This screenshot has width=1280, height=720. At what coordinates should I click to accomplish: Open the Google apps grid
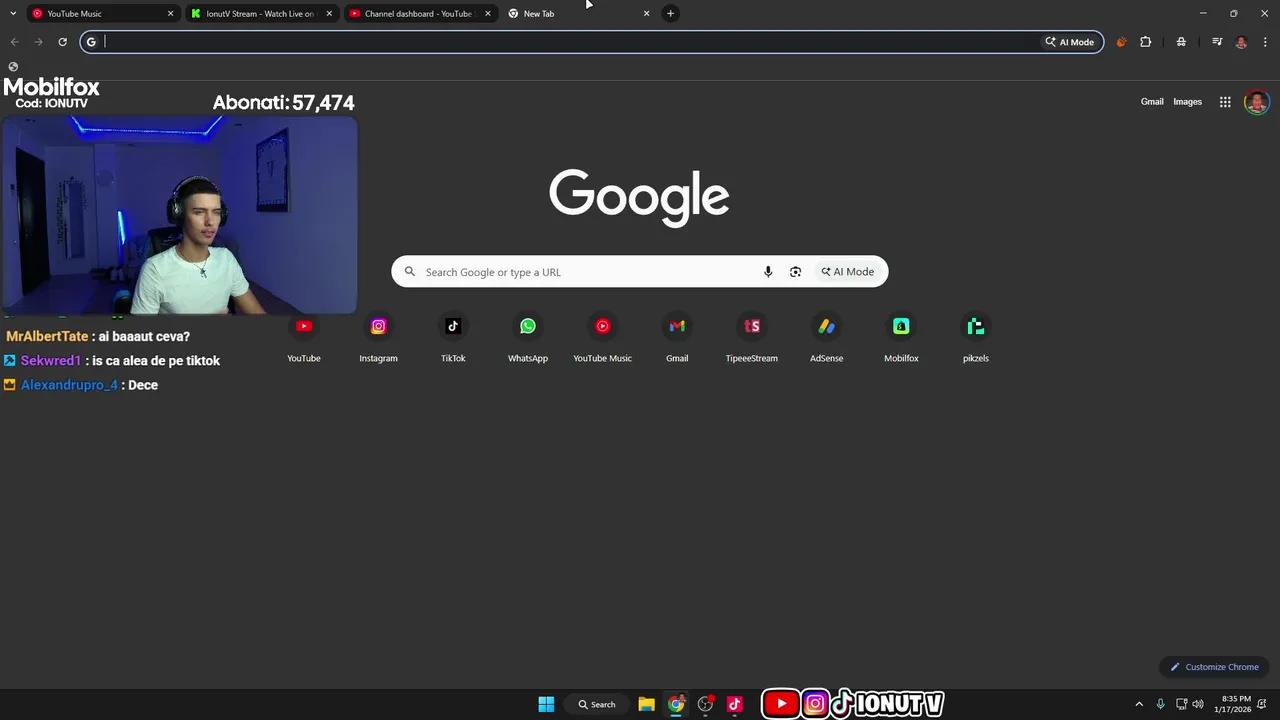coord(1225,102)
